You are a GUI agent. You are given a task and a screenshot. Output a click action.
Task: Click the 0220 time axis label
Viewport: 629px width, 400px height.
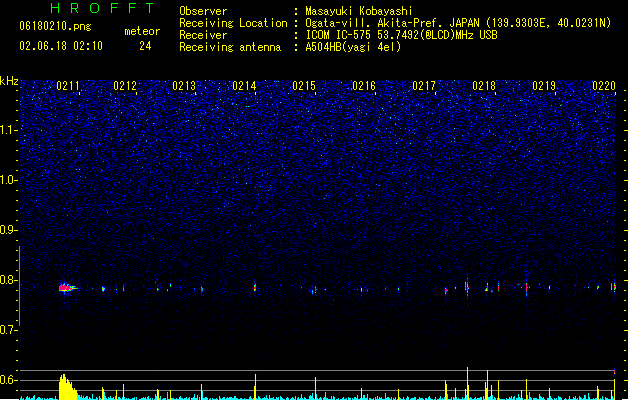click(x=604, y=86)
